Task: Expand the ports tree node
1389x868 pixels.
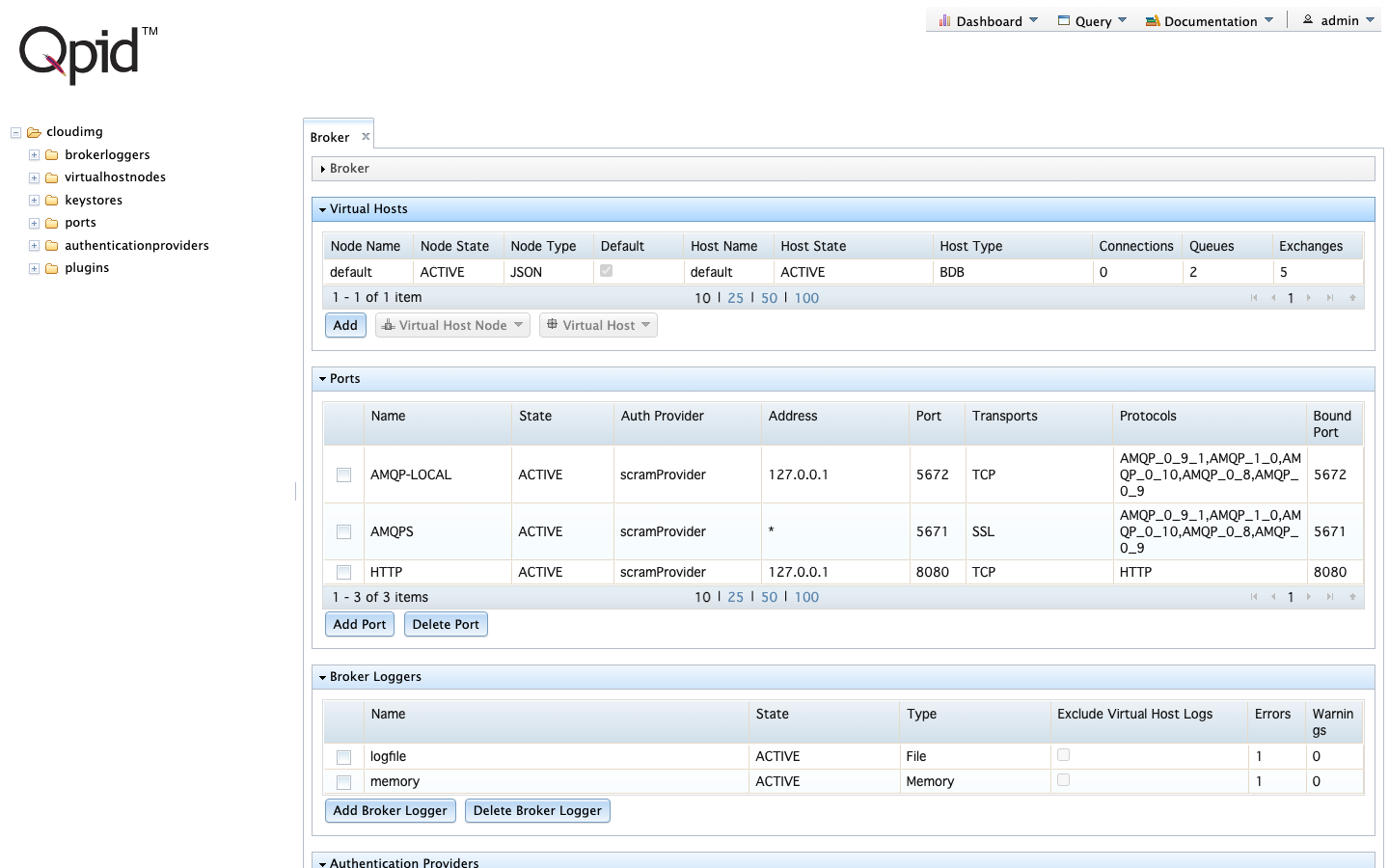Action: click(x=34, y=224)
